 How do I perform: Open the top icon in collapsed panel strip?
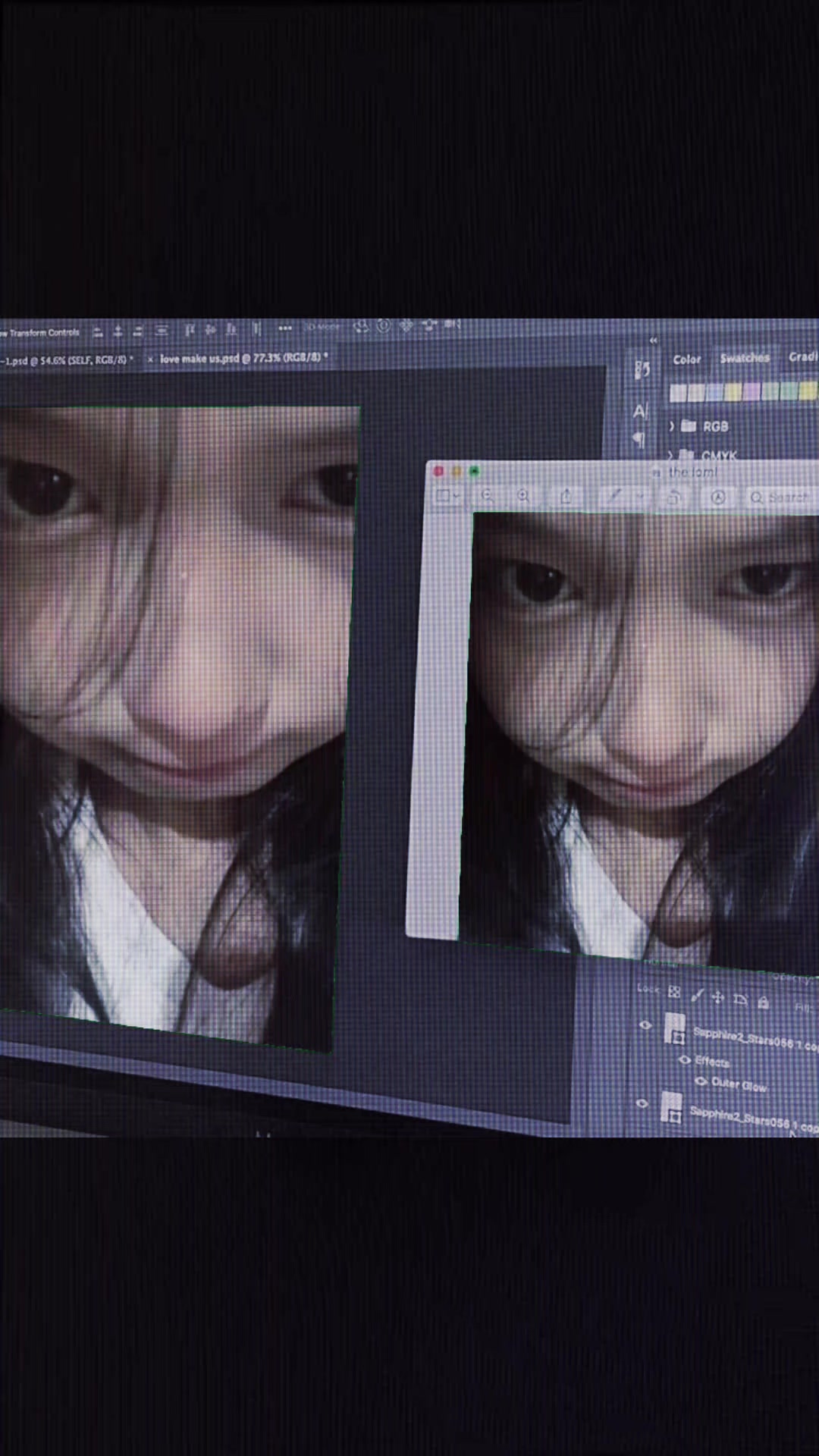point(642,370)
